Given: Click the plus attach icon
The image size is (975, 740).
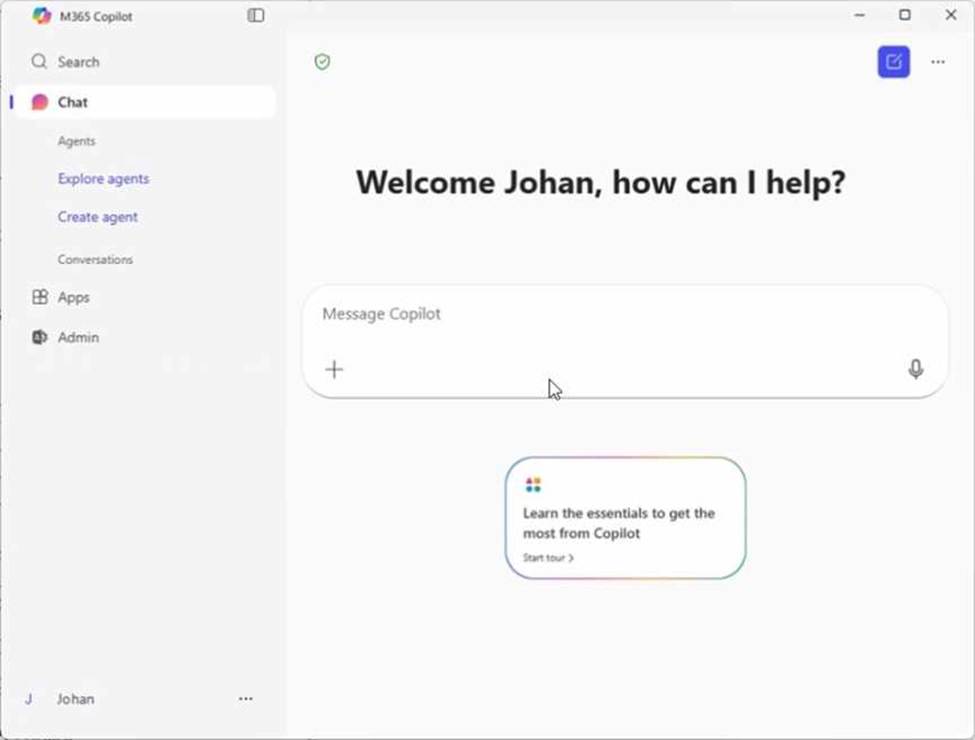Looking at the screenshot, I should pos(334,369).
